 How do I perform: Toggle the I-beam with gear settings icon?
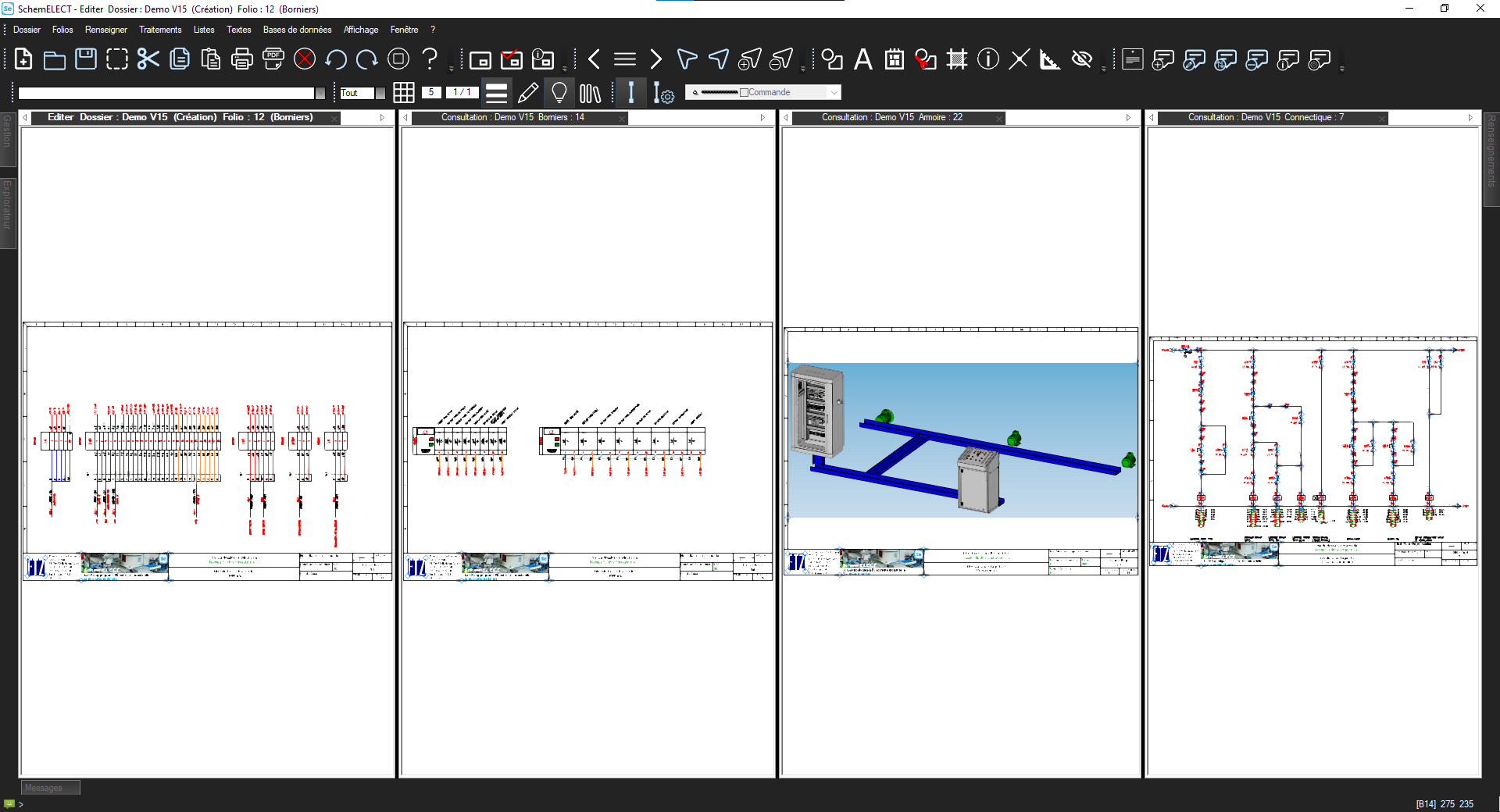(x=663, y=93)
